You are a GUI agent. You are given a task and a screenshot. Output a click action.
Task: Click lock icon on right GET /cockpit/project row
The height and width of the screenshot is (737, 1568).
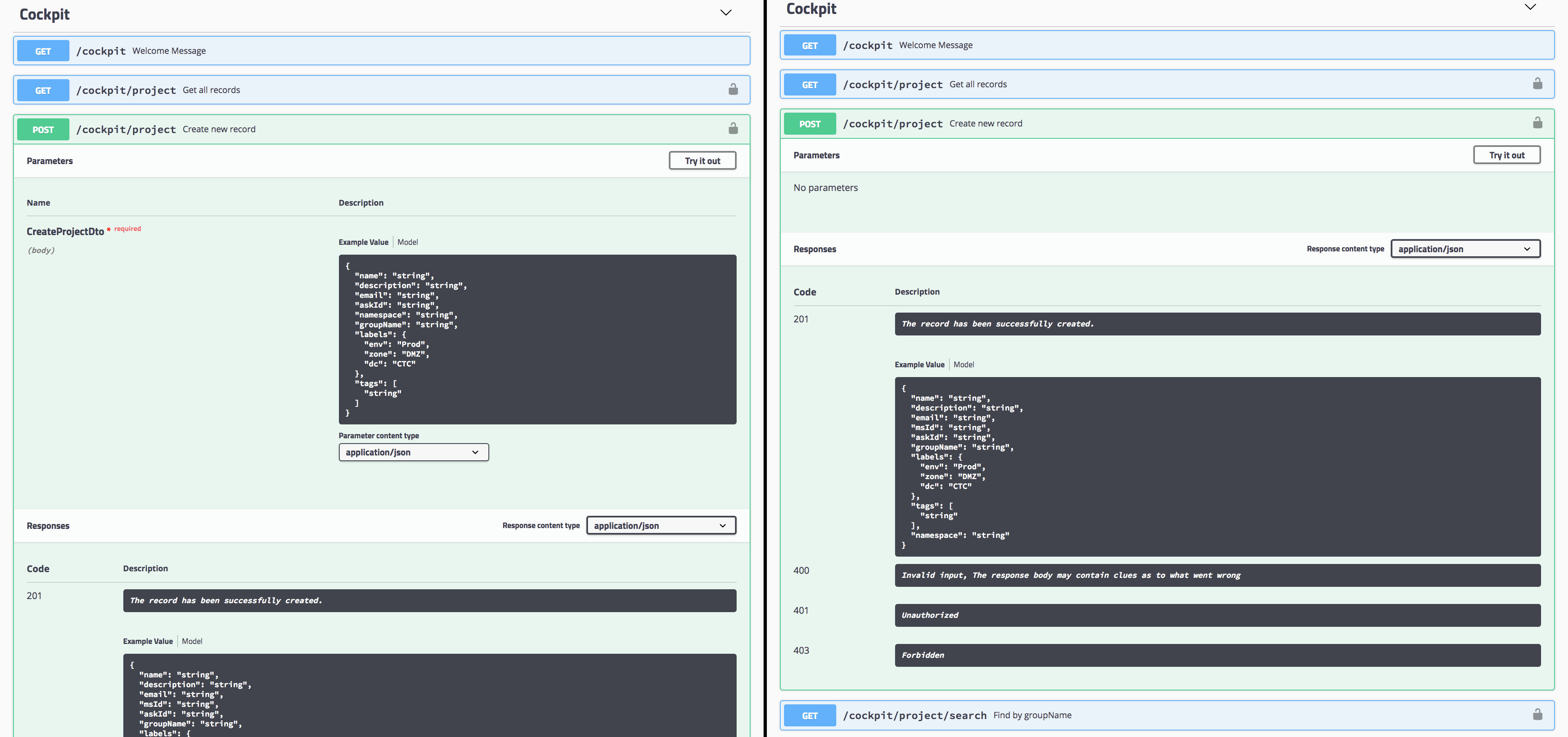(x=1537, y=84)
